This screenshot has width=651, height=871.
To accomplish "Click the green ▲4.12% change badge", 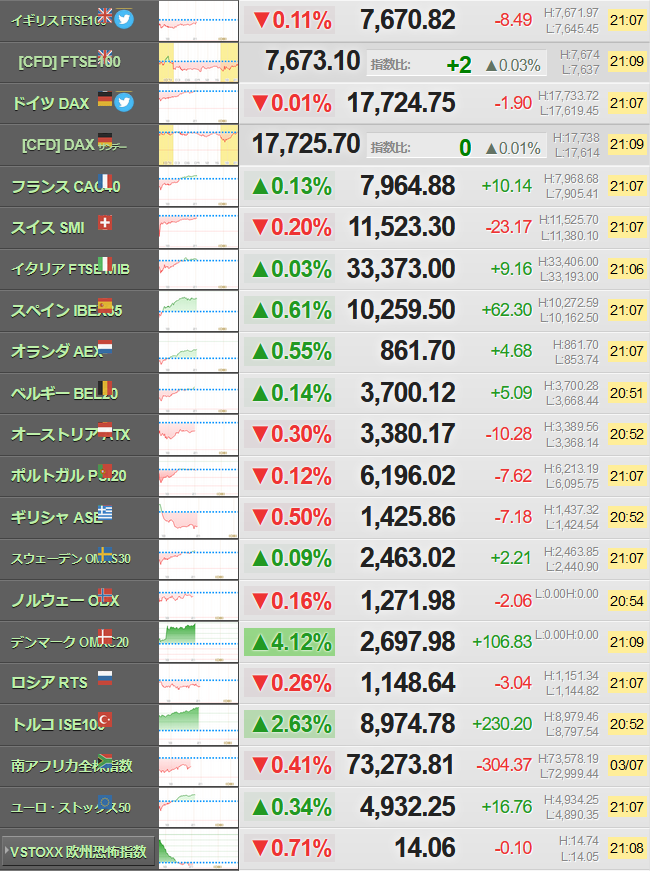I will pyautogui.click(x=289, y=642).
